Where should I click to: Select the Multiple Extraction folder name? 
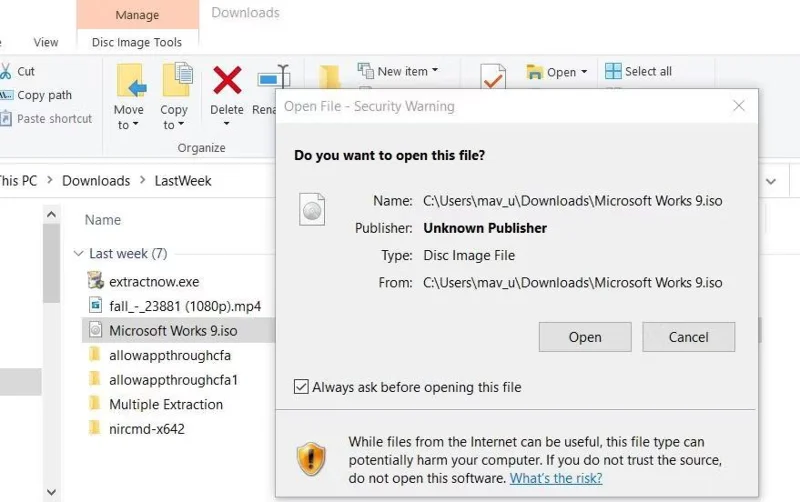pyautogui.click(x=166, y=404)
